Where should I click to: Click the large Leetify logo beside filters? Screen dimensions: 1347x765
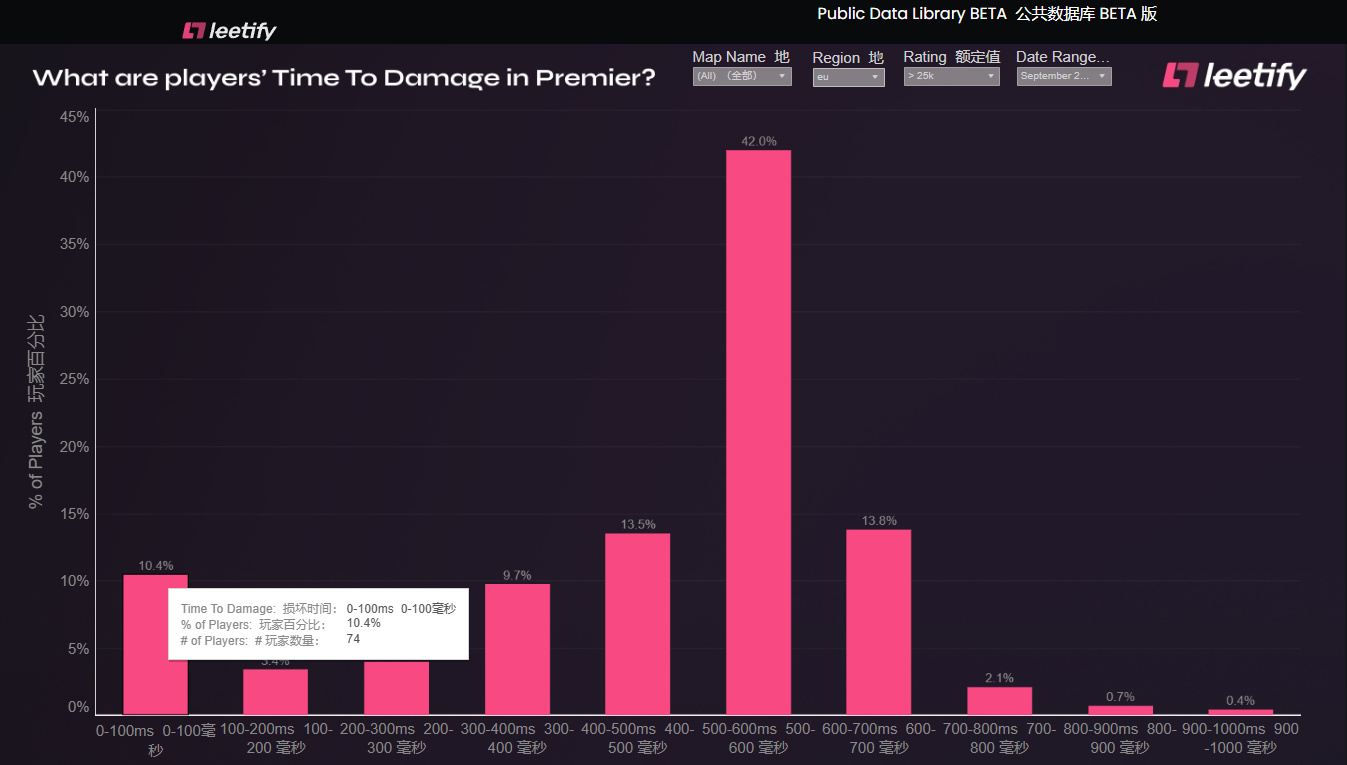pyautogui.click(x=1234, y=75)
